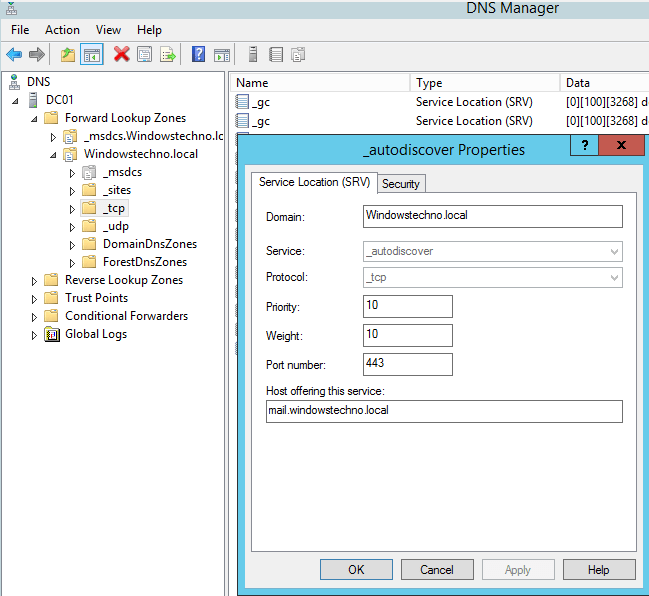Expand the _udp folder arrow

(72, 227)
